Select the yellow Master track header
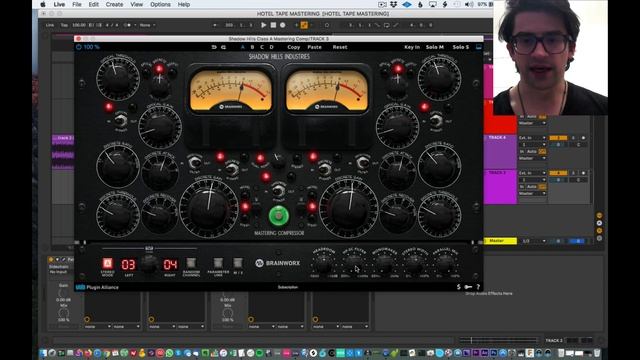Image resolution: width=640 pixels, height=360 pixels. click(x=500, y=241)
